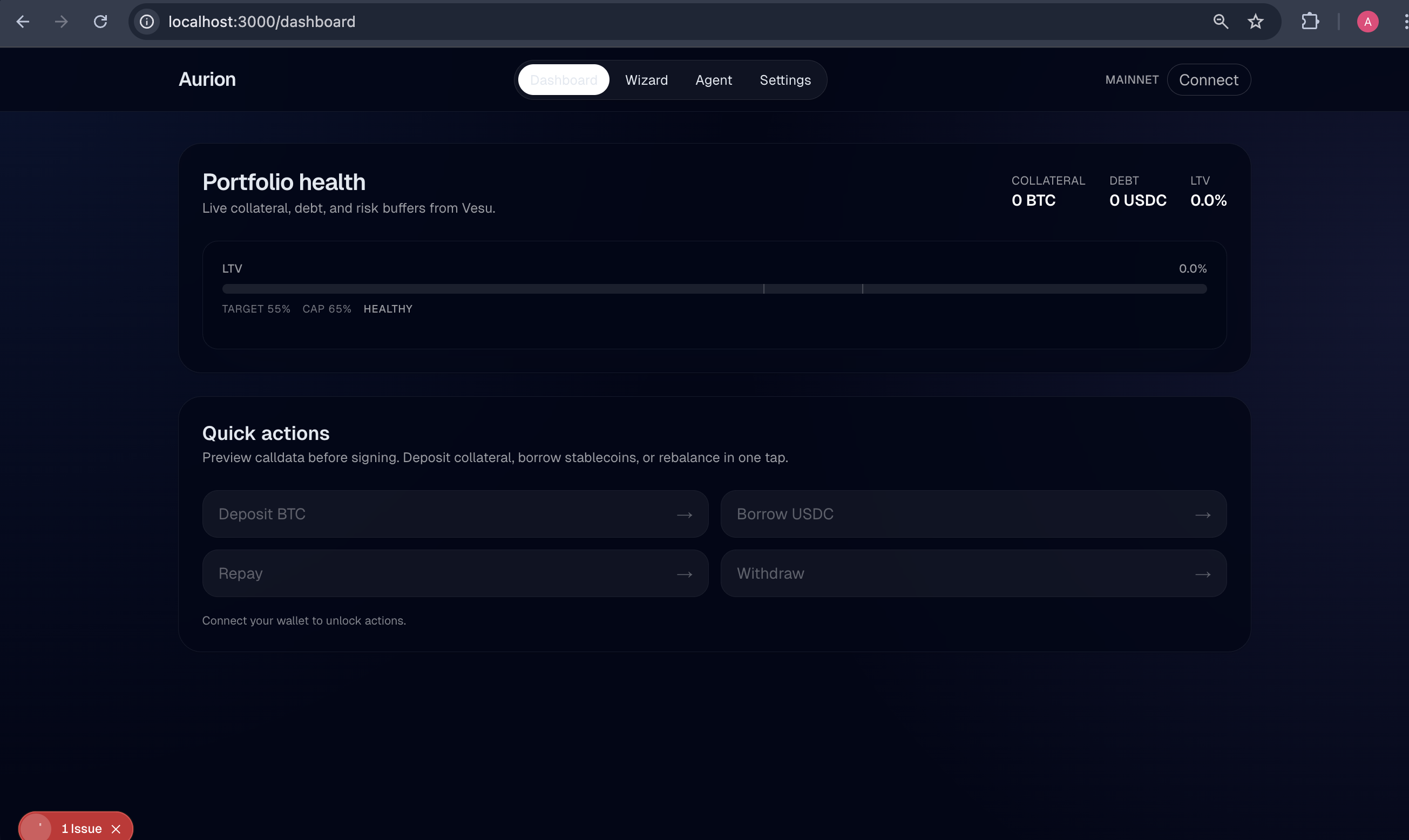Click the zoom magnifier icon
1409x840 pixels.
1221,22
